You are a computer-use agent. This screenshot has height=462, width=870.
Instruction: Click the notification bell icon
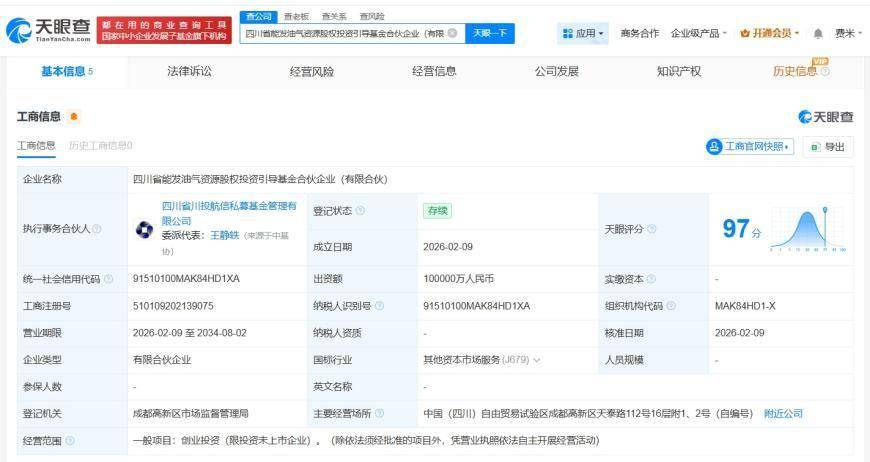(818, 34)
